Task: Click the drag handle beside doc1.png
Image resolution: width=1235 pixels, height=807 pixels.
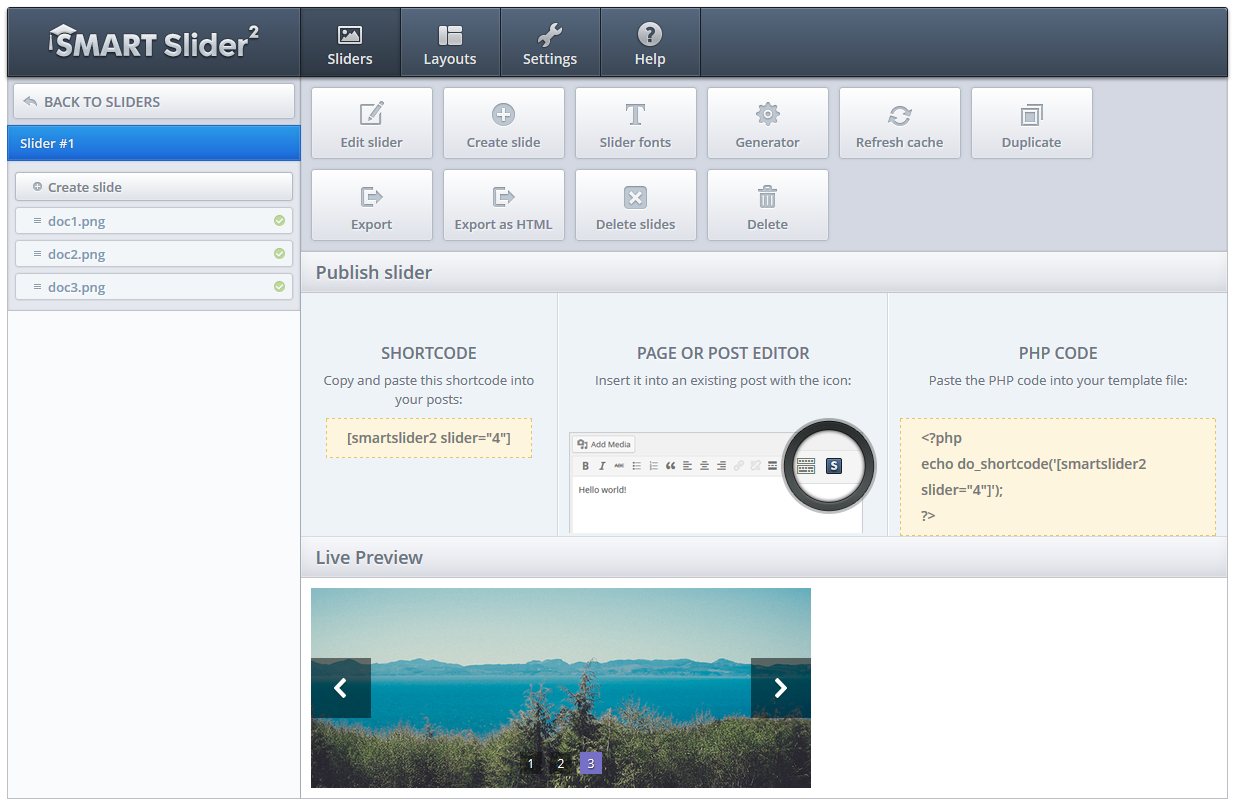Action: [x=37, y=221]
